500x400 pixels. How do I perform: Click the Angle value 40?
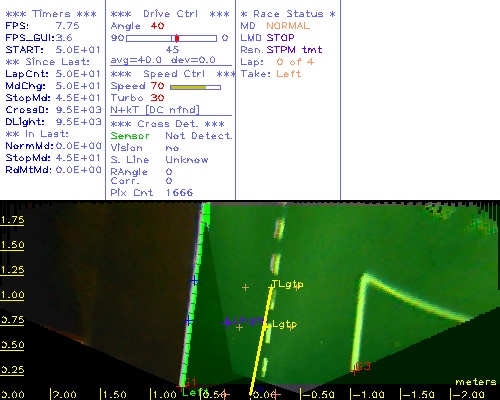coord(157,26)
